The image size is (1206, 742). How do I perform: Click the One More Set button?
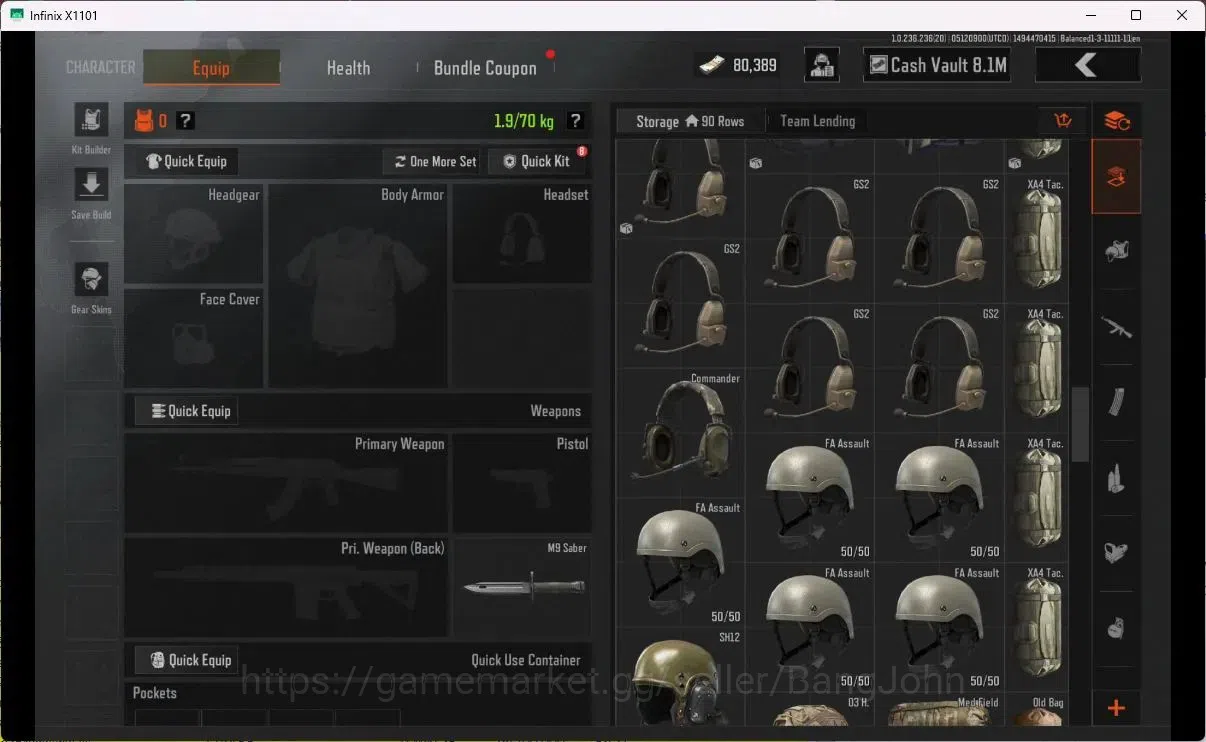(434, 161)
